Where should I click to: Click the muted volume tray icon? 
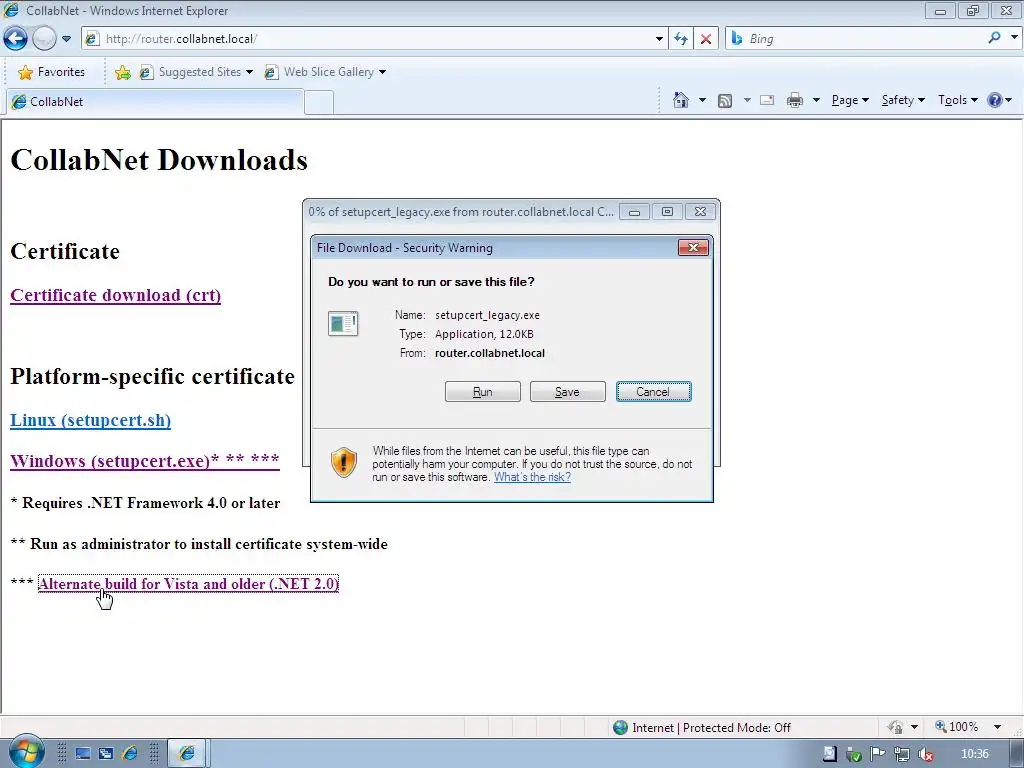point(925,754)
